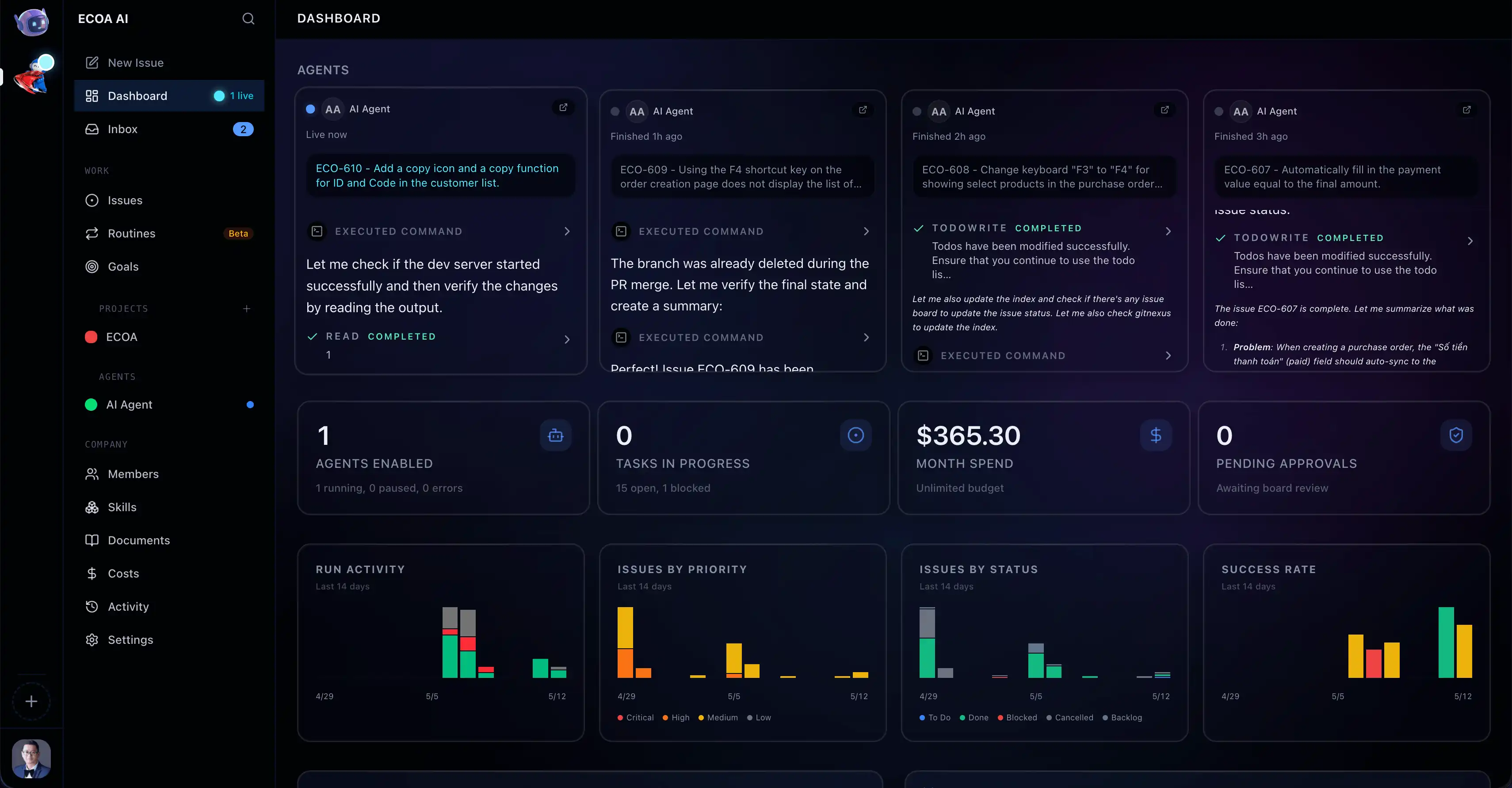This screenshot has width=1512, height=788.
Task: Click the 1 live indicator badge
Action: click(234, 96)
